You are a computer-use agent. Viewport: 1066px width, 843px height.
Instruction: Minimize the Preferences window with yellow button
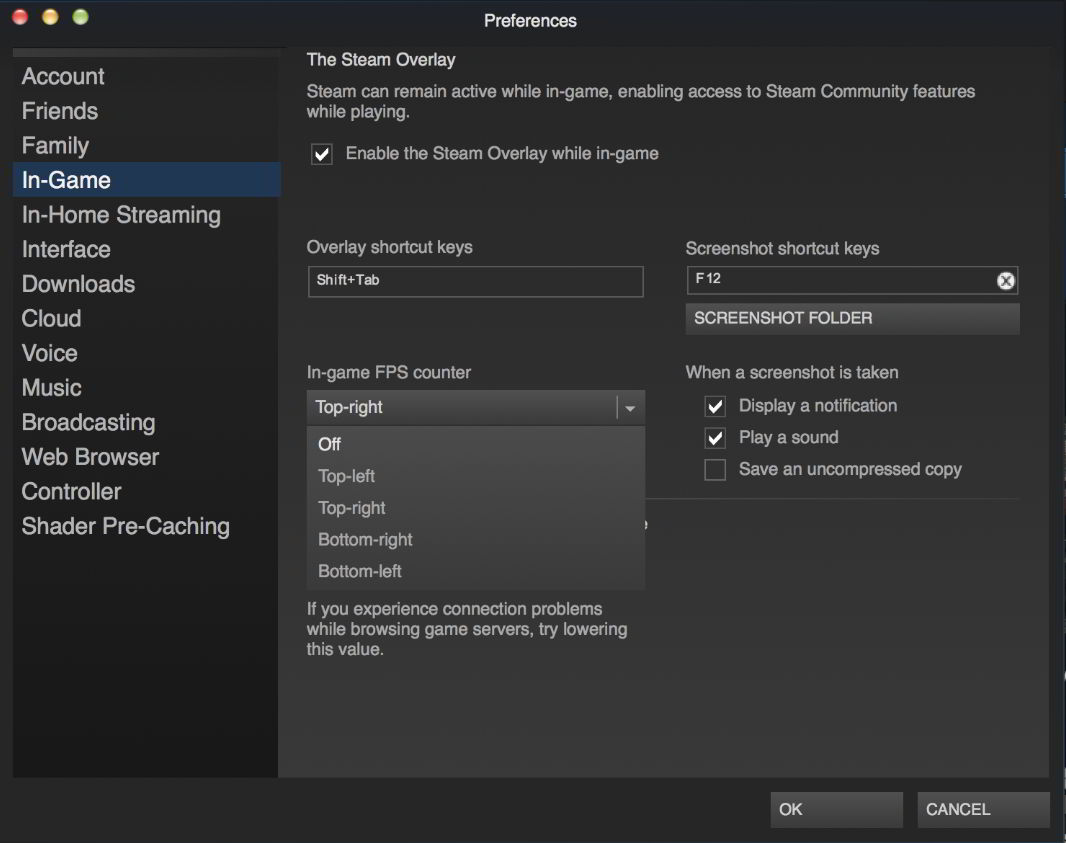50,17
